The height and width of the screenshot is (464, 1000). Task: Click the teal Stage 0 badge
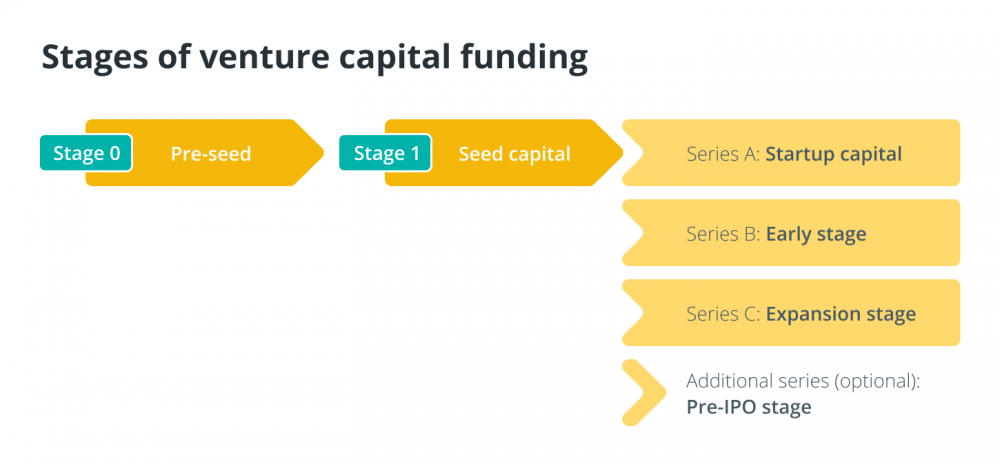(x=86, y=153)
